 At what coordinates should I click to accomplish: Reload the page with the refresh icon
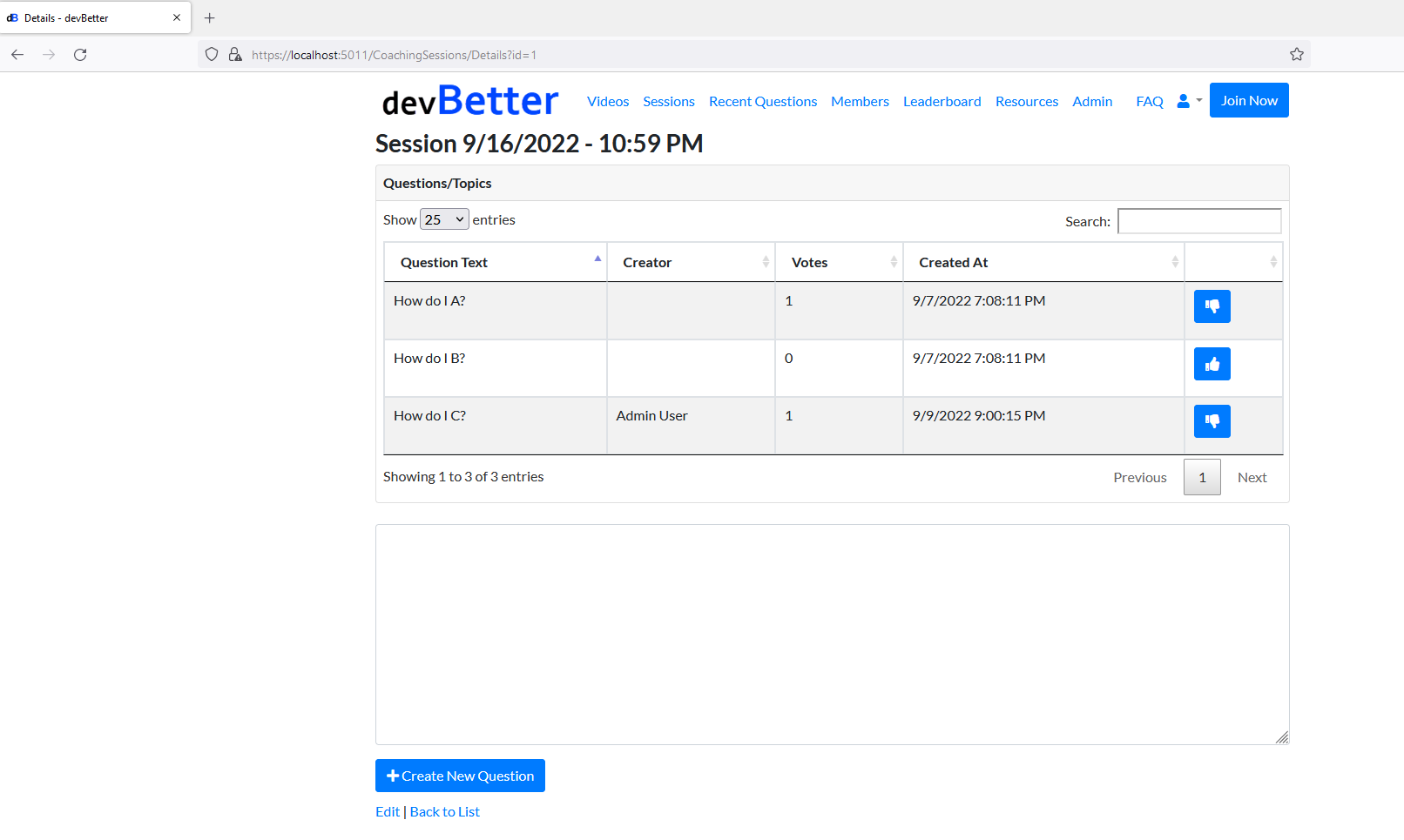tap(80, 54)
